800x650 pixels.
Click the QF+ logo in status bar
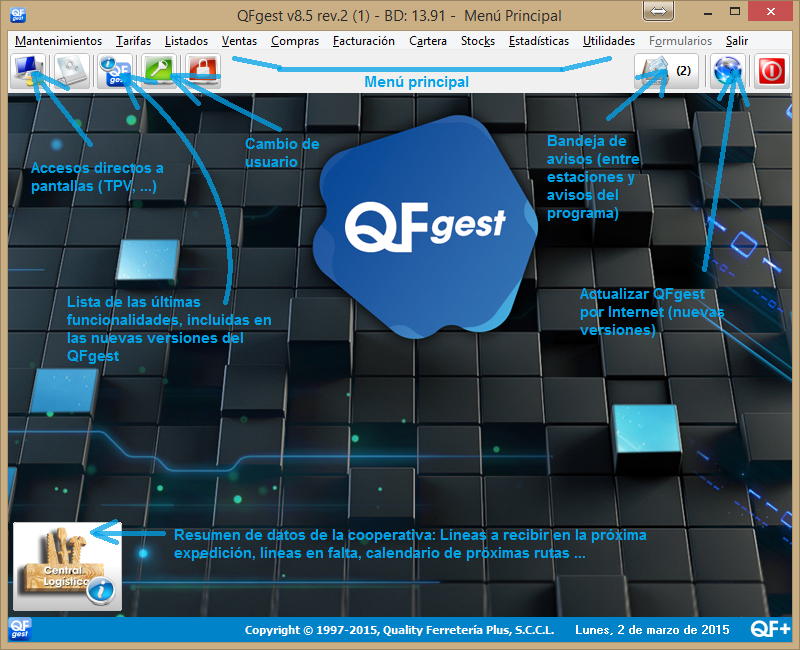click(770, 629)
